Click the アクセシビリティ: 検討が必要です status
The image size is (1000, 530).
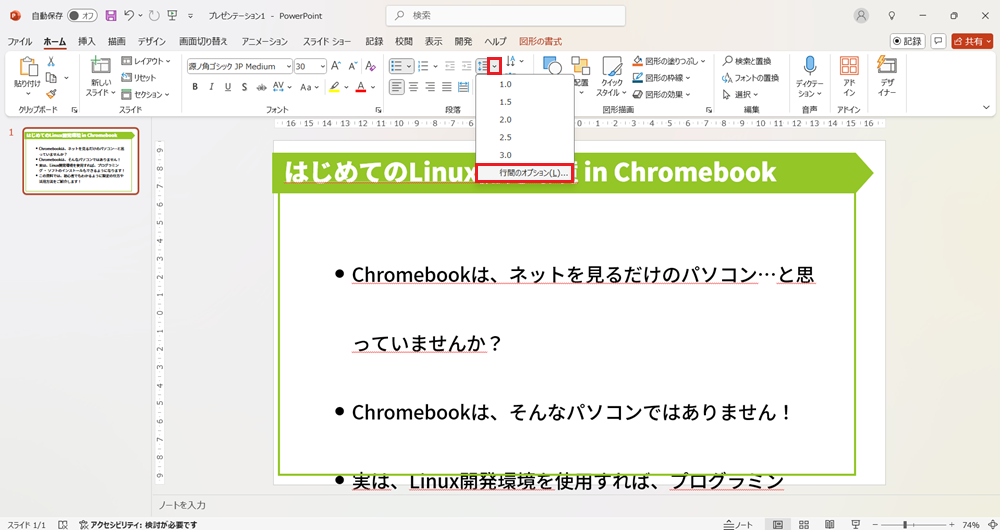coord(138,525)
